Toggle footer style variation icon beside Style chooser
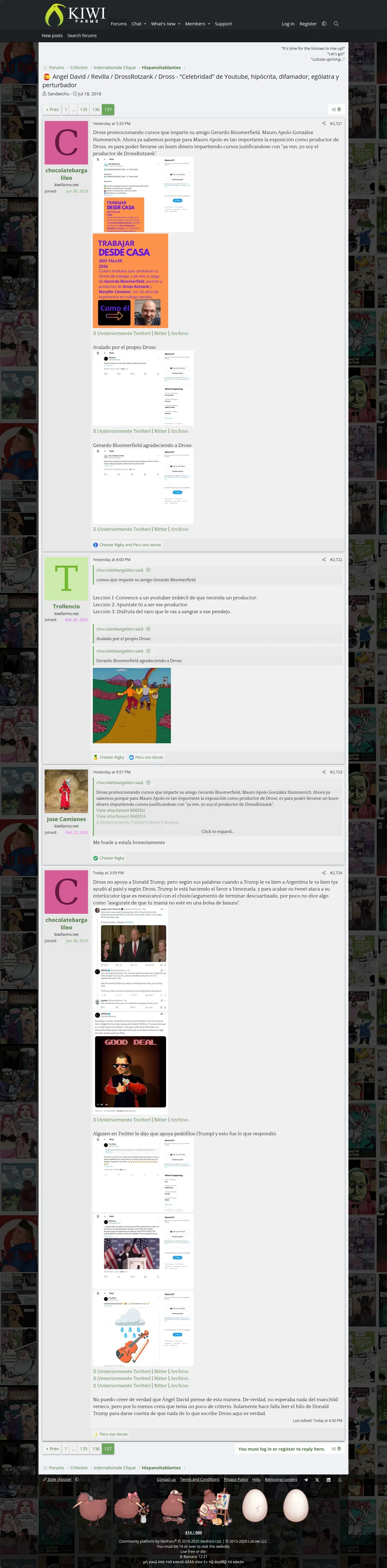 coord(77,1479)
